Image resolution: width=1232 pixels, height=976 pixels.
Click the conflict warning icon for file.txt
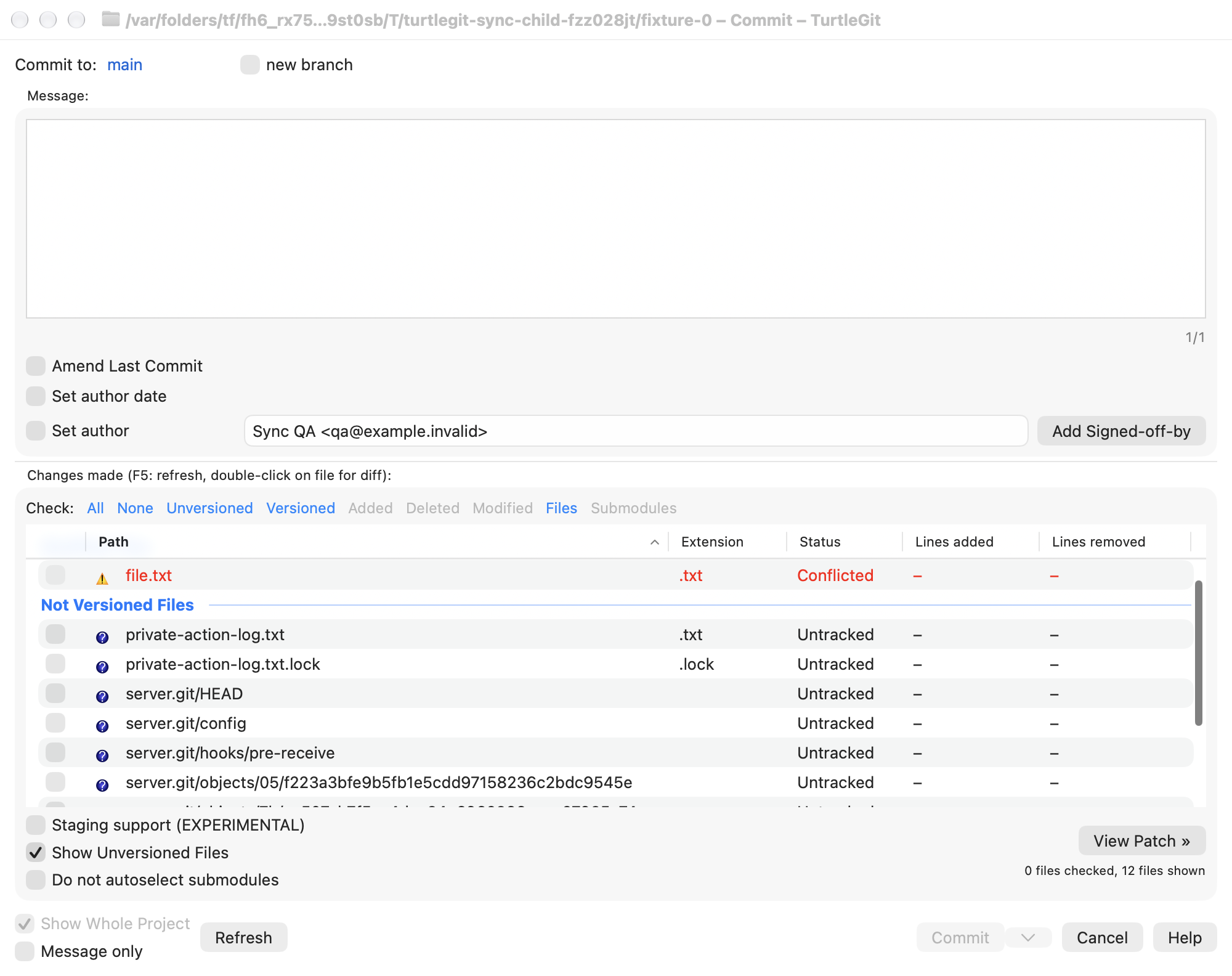click(x=102, y=578)
